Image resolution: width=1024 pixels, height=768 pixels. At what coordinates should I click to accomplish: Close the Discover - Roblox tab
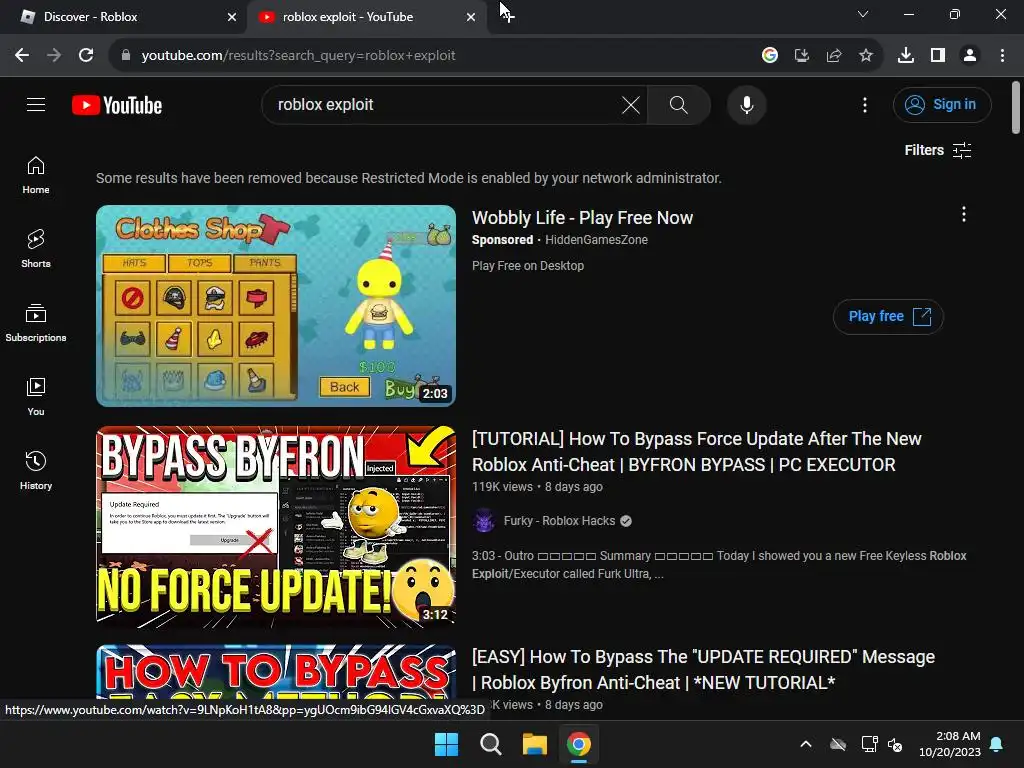[x=232, y=17]
